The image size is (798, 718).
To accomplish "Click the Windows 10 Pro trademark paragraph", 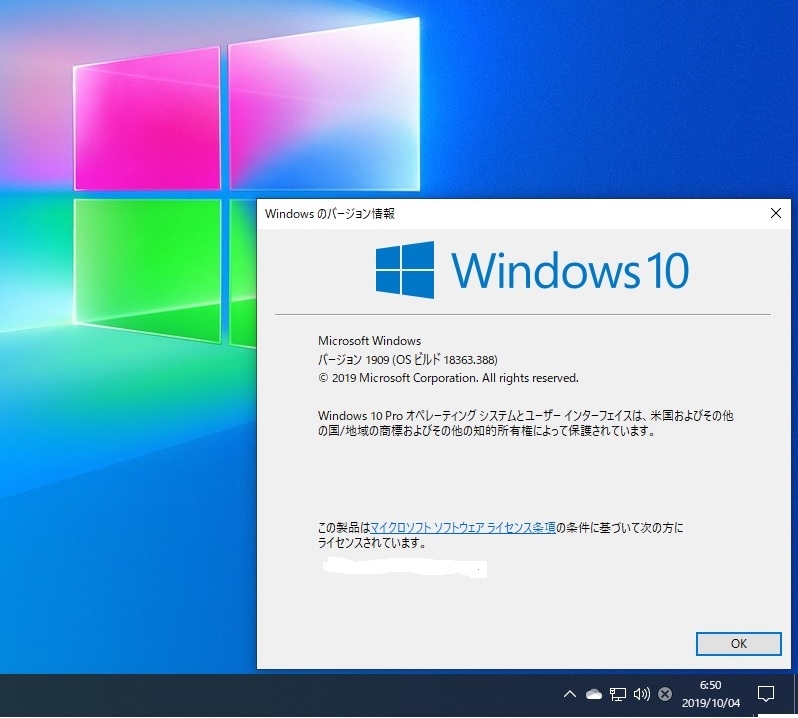I will [x=526, y=423].
